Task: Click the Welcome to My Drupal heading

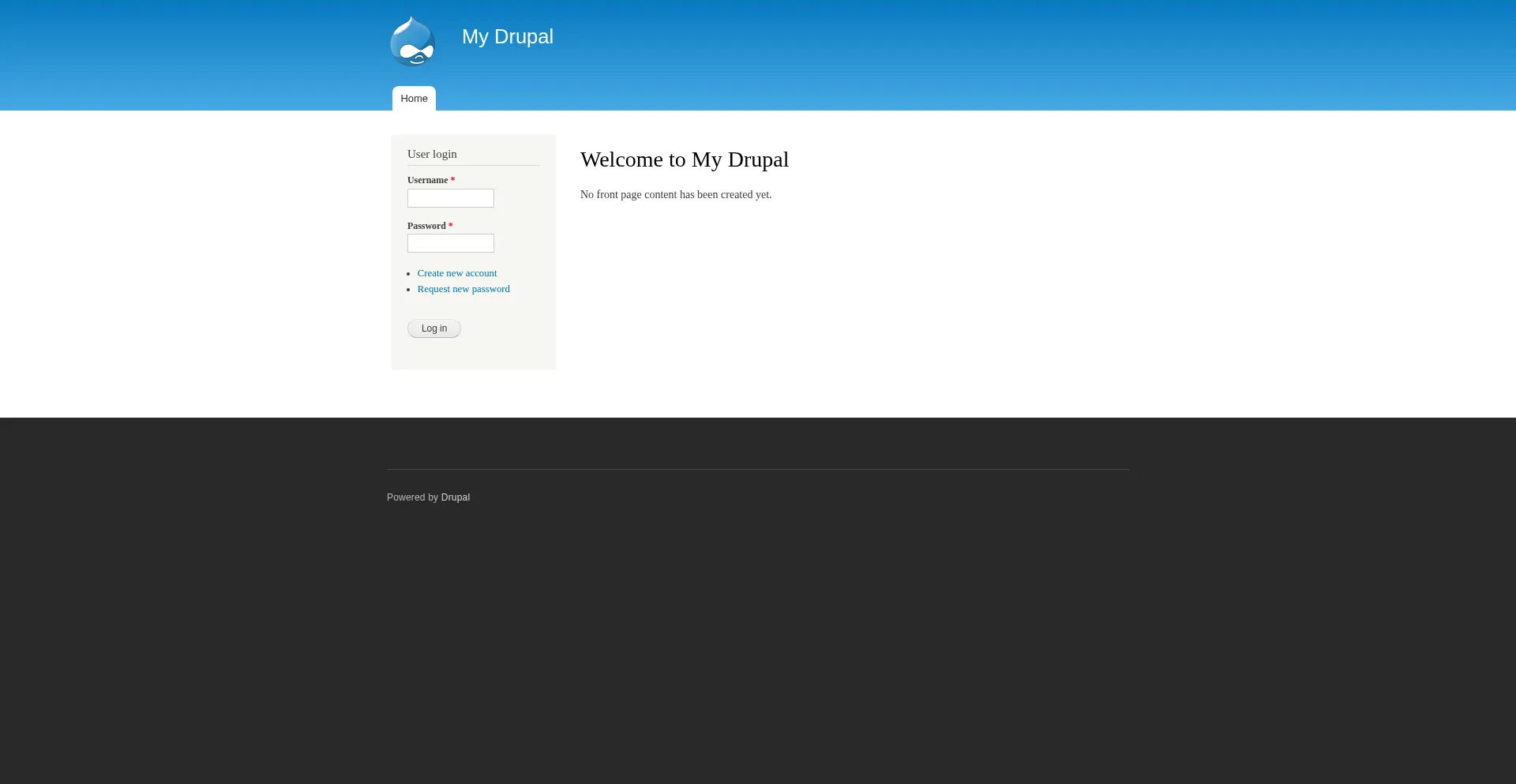Action: click(685, 159)
